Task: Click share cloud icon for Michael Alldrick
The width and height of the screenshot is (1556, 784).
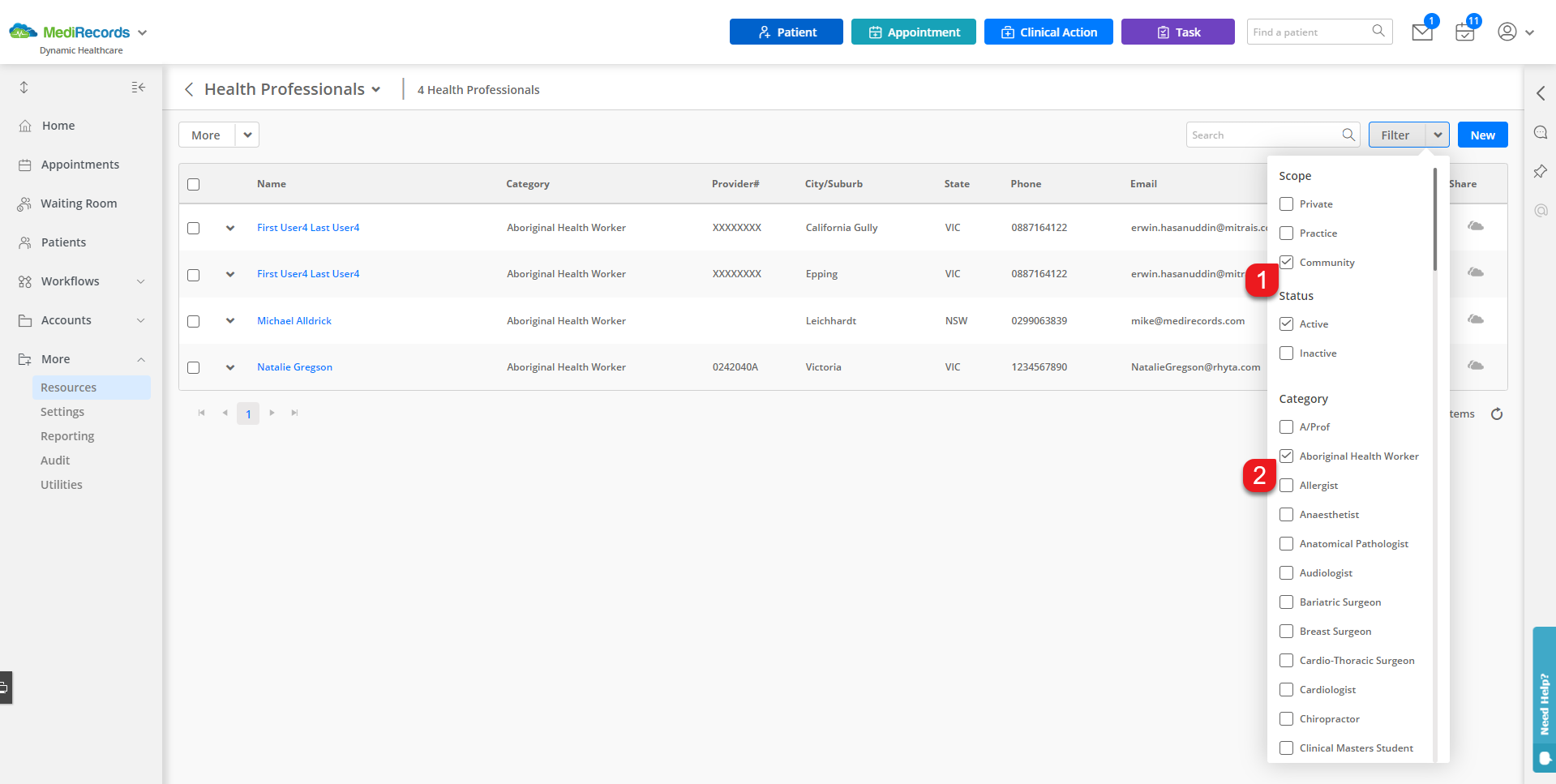Action: 1476,319
